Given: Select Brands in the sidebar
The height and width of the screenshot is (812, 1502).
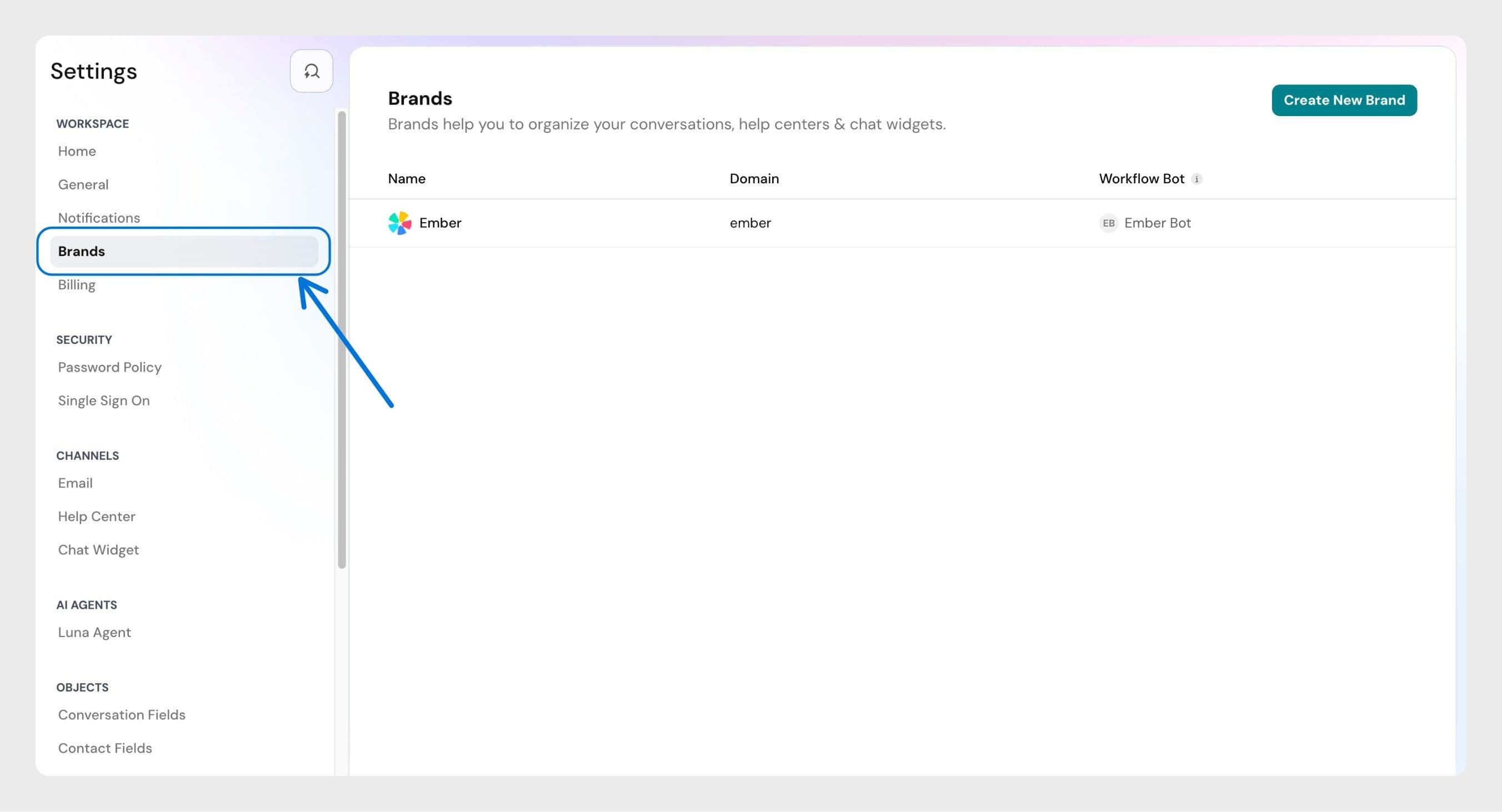Looking at the screenshot, I should pos(82,251).
